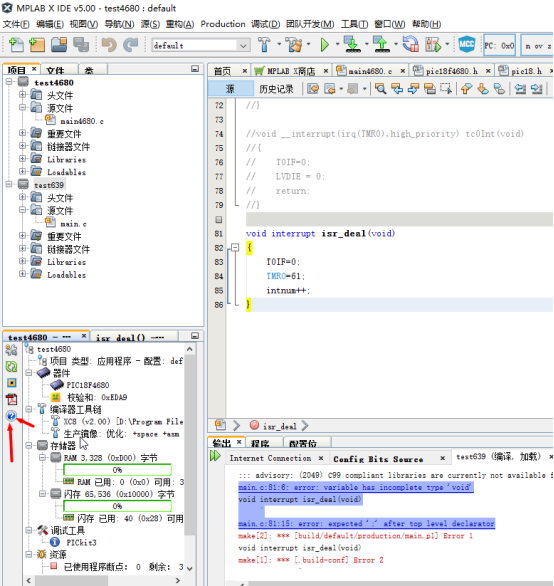This screenshot has width=554, height=586.
Task: Open the 调试(D) menu
Action: [x=265, y=24]
